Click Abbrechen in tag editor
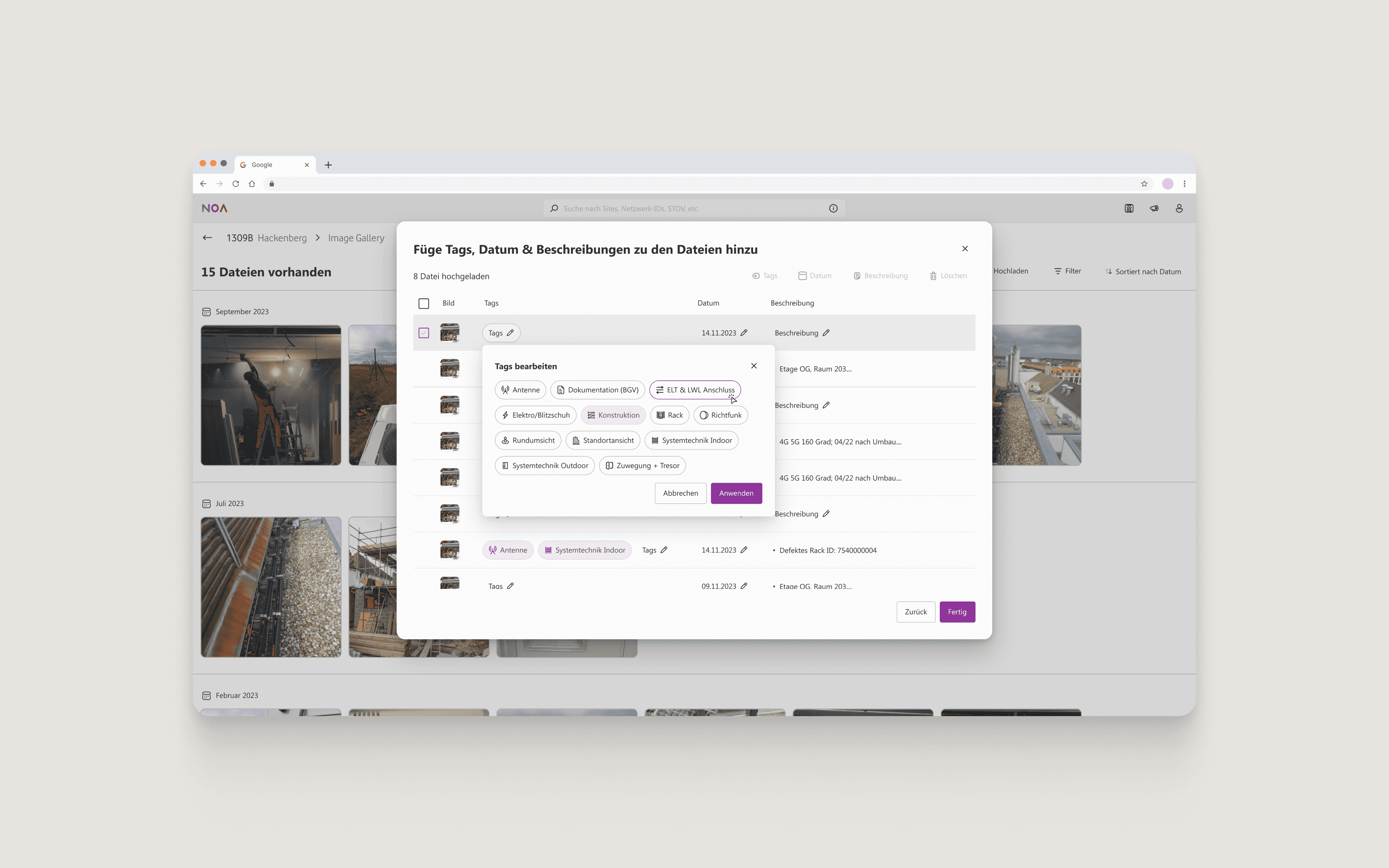Image resolution: width=1389 pixels, height=868 pixels. point(681,493)
